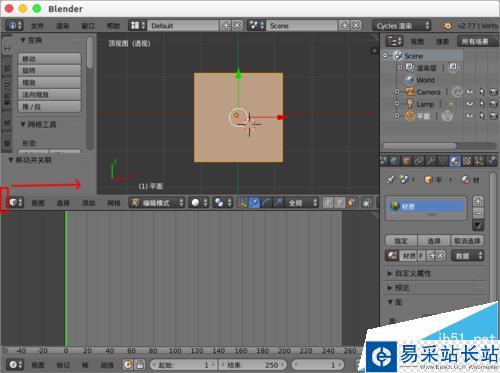Screen dimensions: 500x373
Task: Toggle renderability camera icon for Lamp
Action: tap(493, 104)
